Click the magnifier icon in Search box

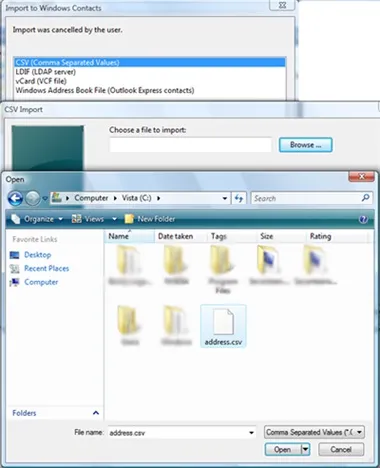[365, 198]
